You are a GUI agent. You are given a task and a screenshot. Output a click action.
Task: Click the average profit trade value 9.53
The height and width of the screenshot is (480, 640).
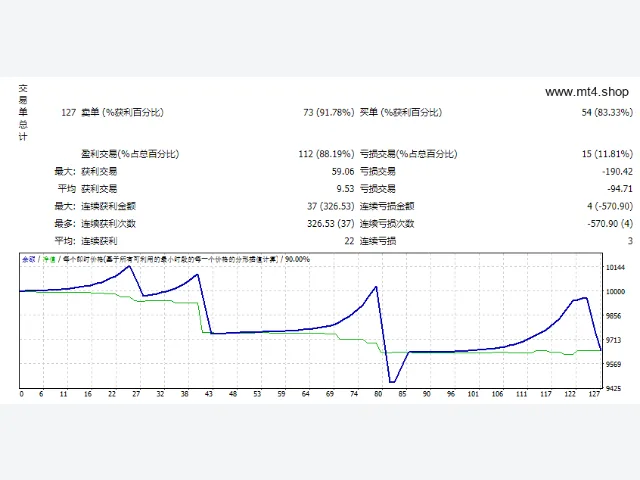(x=345, y=189)
